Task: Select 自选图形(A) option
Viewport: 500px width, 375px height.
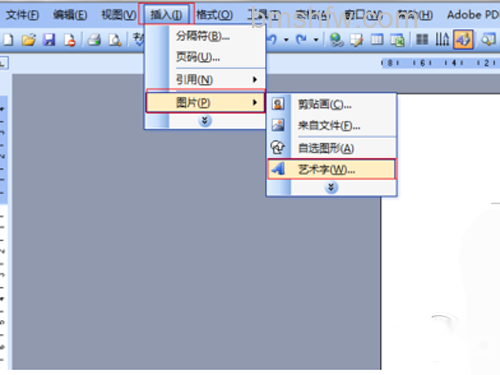Action: (x=332, y=148)
